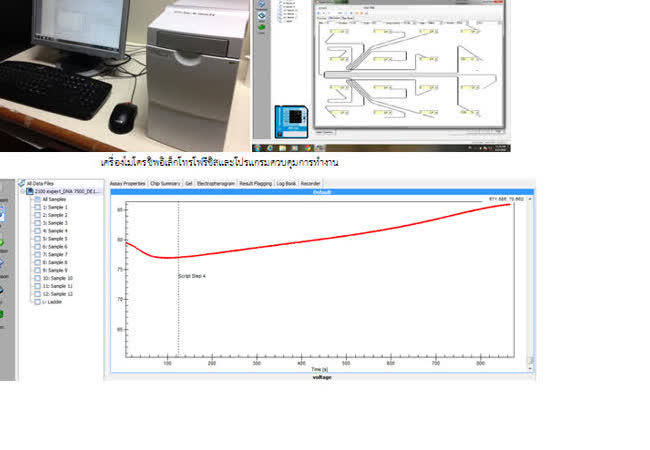Click the blue chip image thumbnail
The width and height of the screenshot is (650, 450).
[x=291, y=122]
